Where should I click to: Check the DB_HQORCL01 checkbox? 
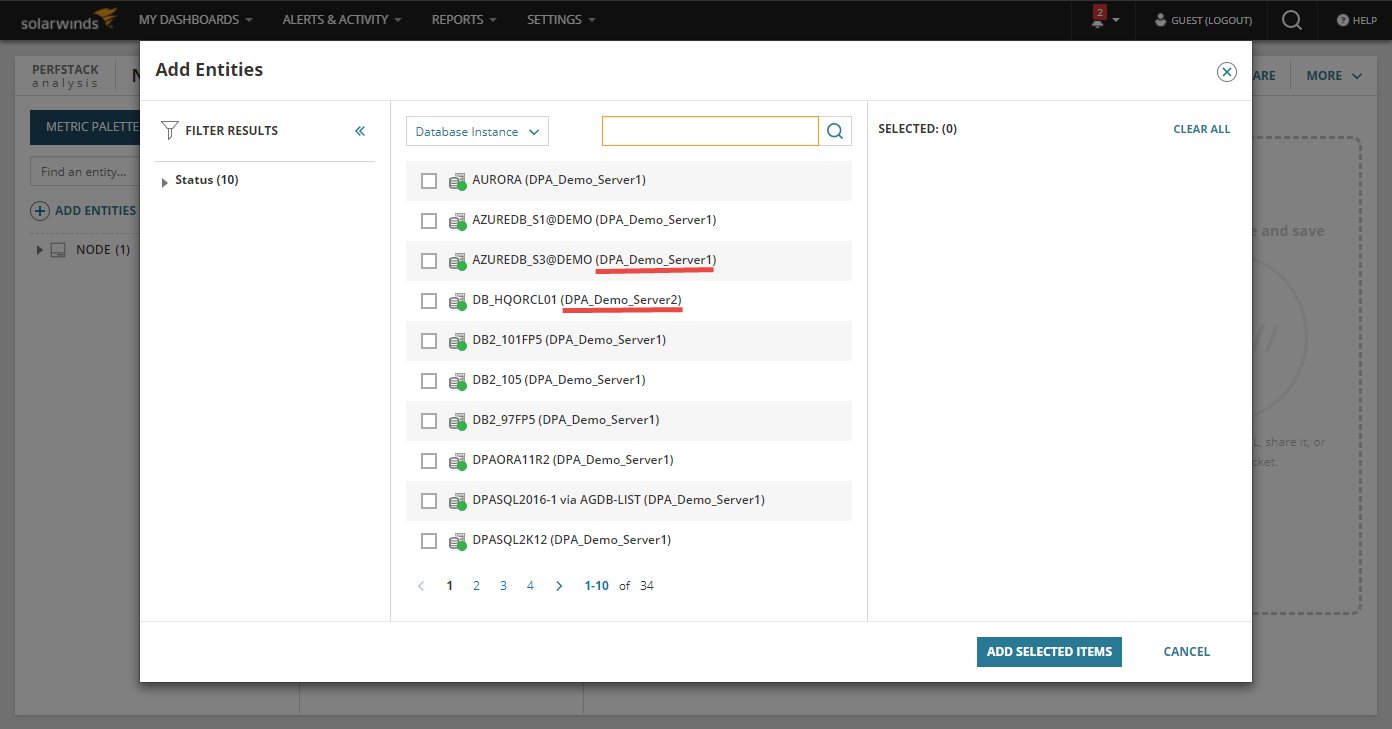(429, 301)
